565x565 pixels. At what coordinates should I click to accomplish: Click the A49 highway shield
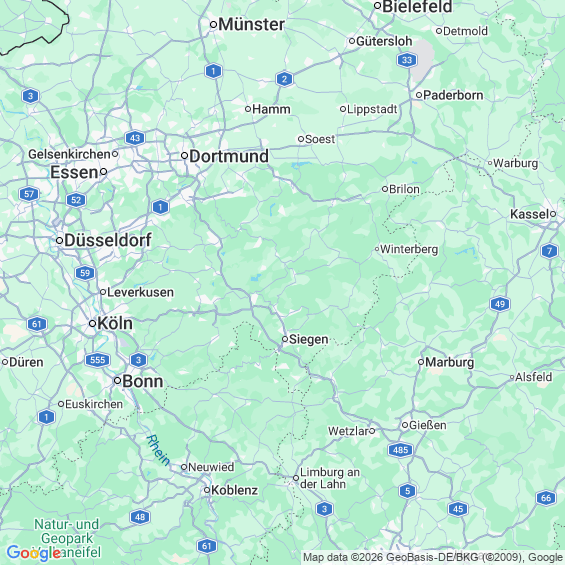500,304
